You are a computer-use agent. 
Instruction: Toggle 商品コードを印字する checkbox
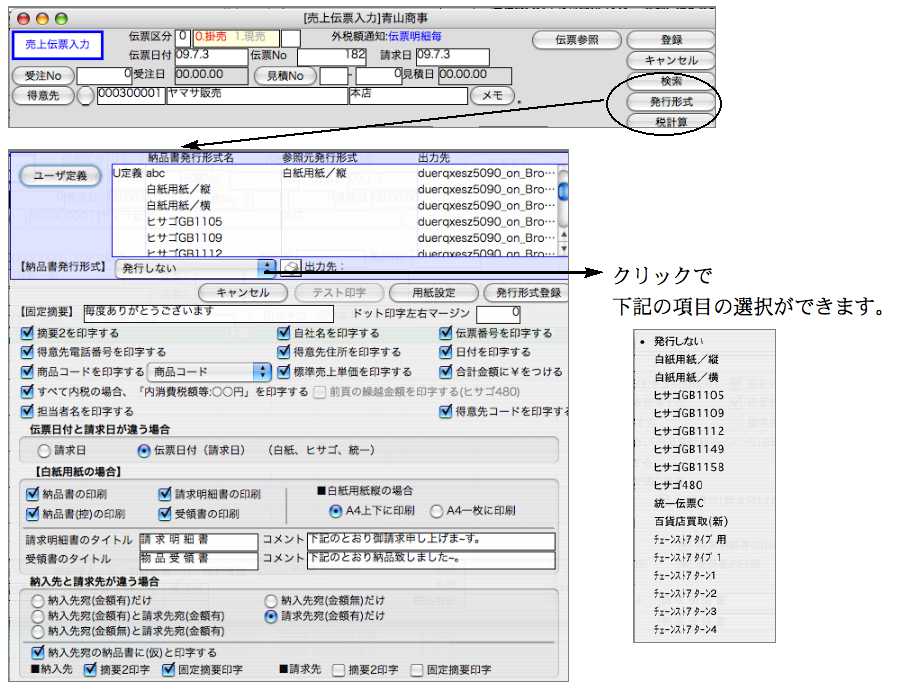[27, 372]
